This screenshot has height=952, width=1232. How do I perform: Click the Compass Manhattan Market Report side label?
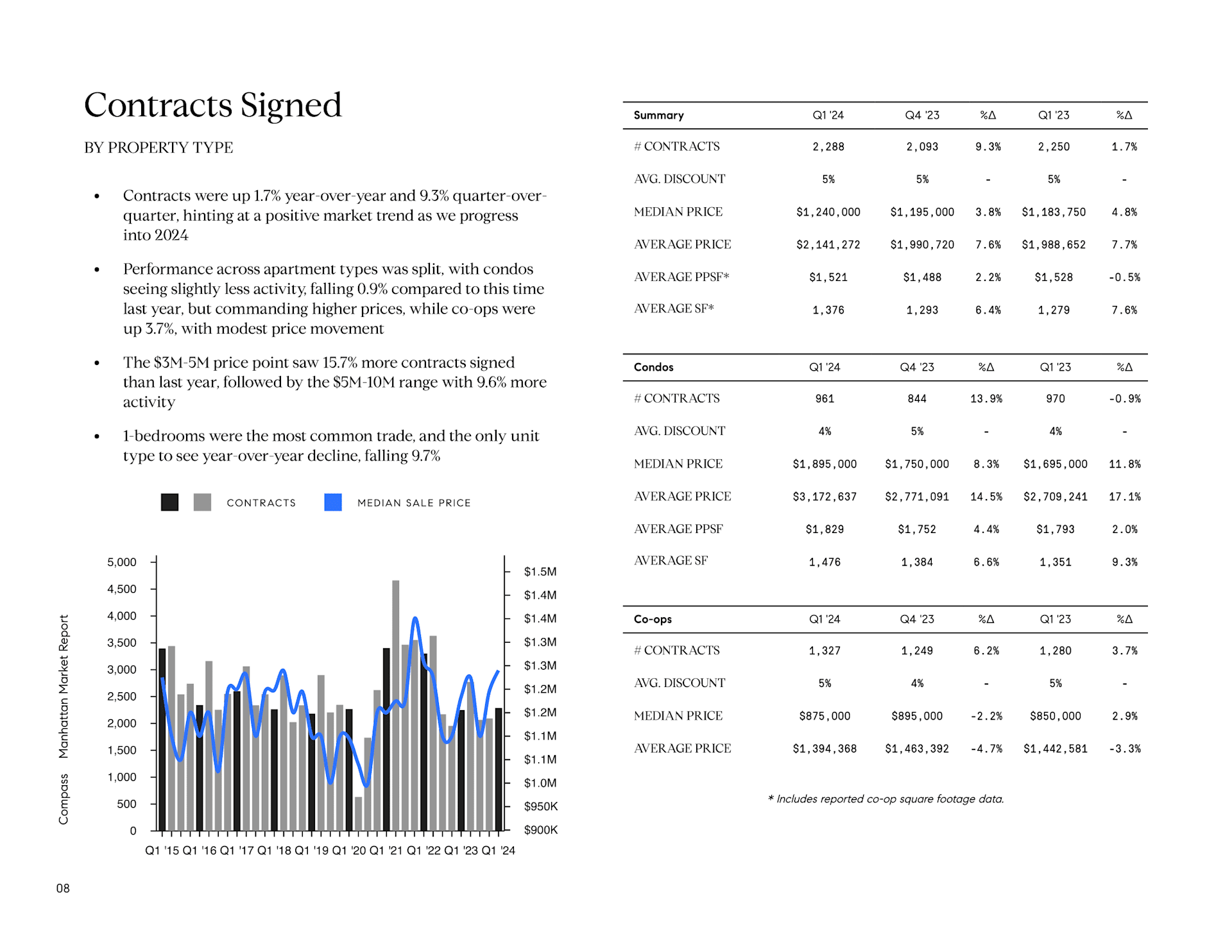64,720
